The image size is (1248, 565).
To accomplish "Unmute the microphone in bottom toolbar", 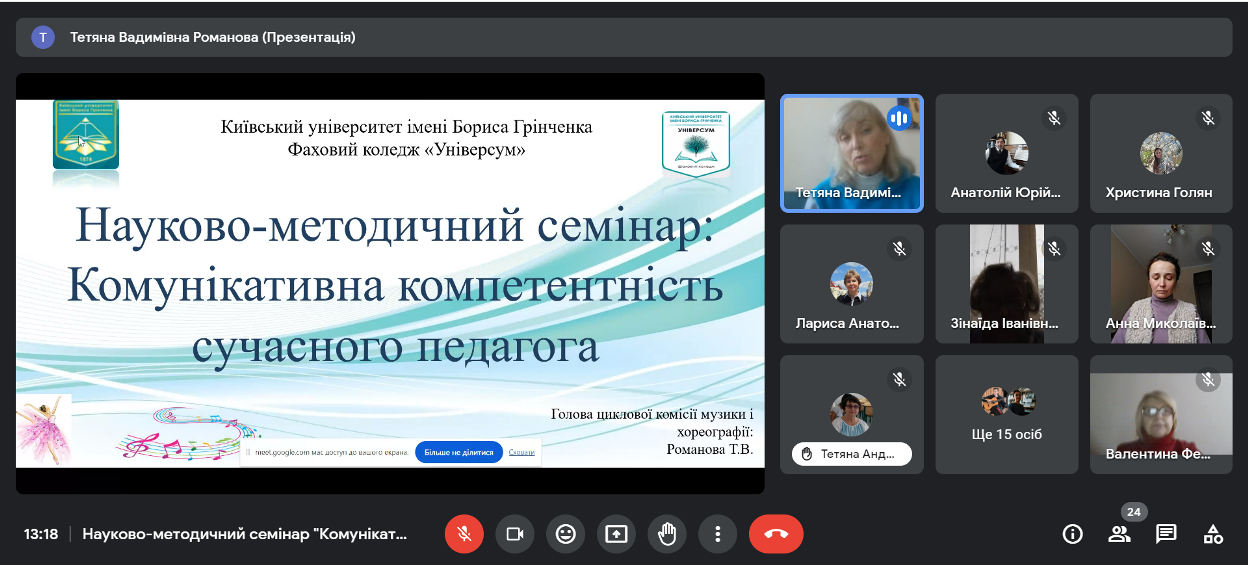I will pyautogui.click(x=464, y=534).
